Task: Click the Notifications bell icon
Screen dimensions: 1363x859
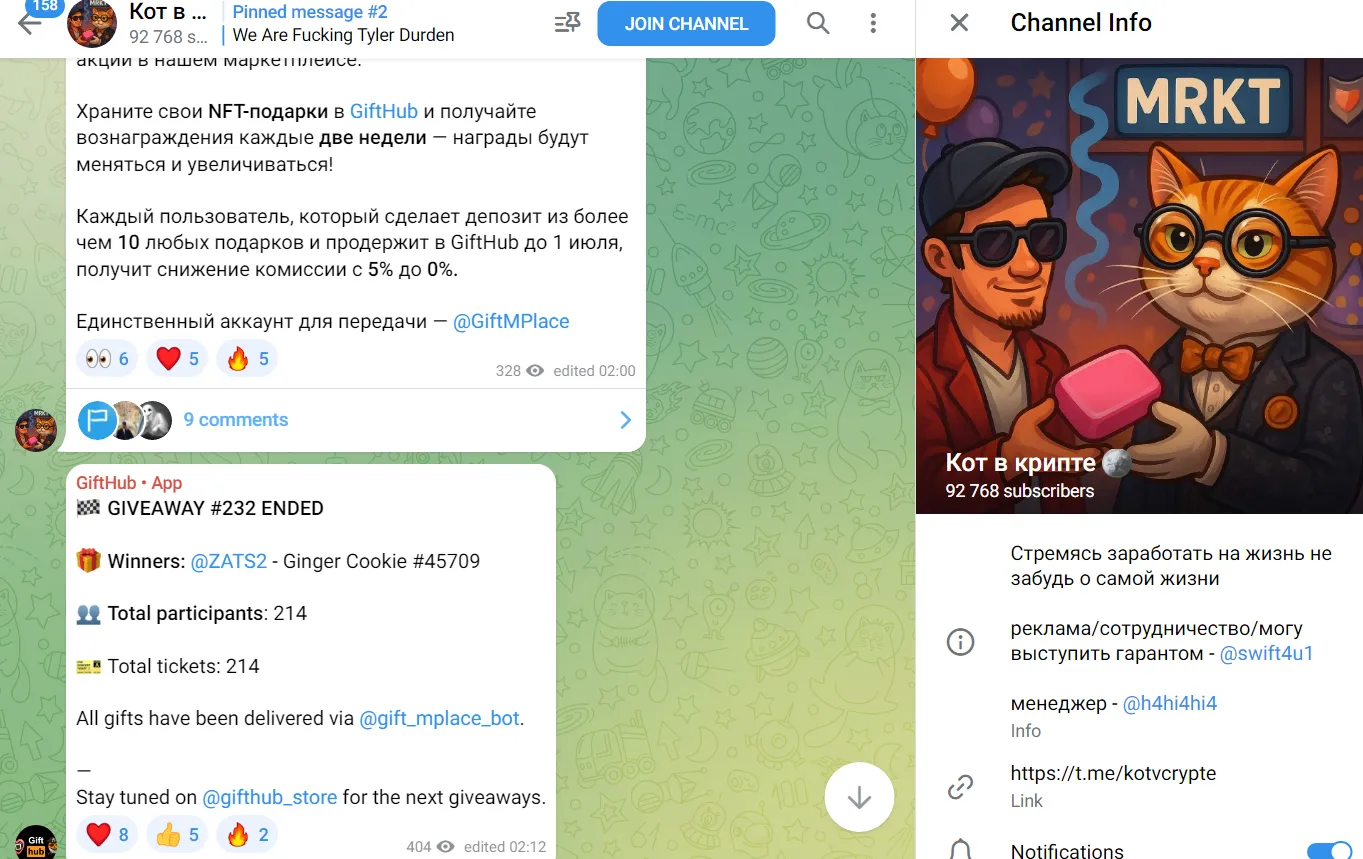Action: click(x=960, y=850)
